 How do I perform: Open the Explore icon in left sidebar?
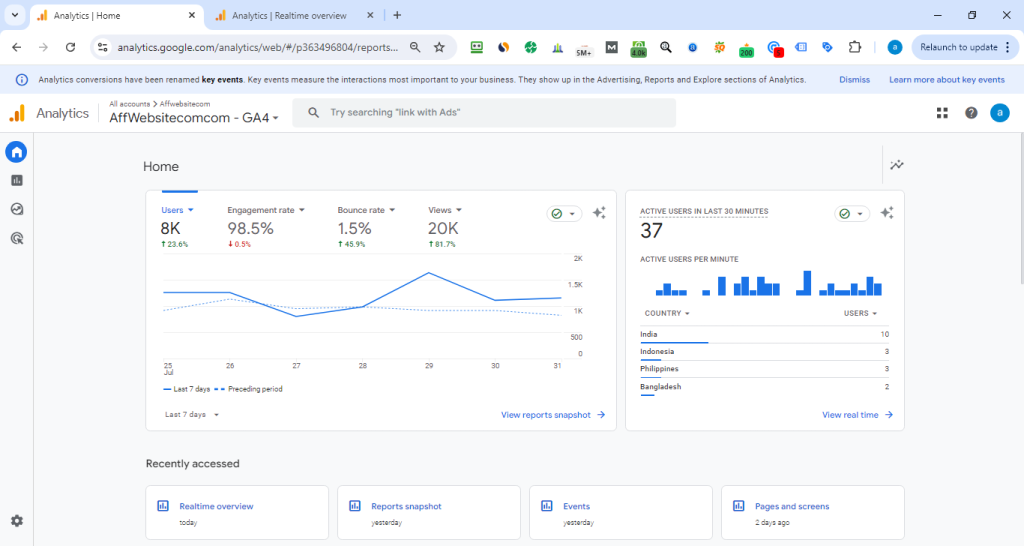pos(16,209)
